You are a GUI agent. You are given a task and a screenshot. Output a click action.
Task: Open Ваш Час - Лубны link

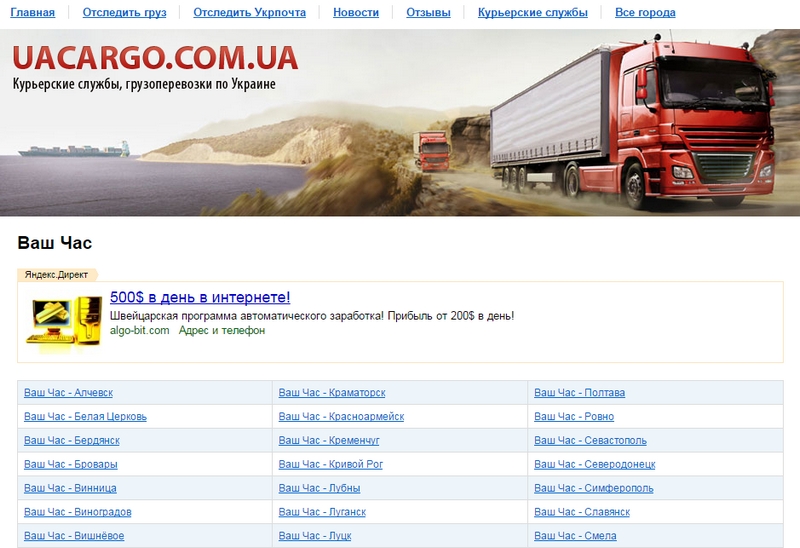tap(319, 488)
